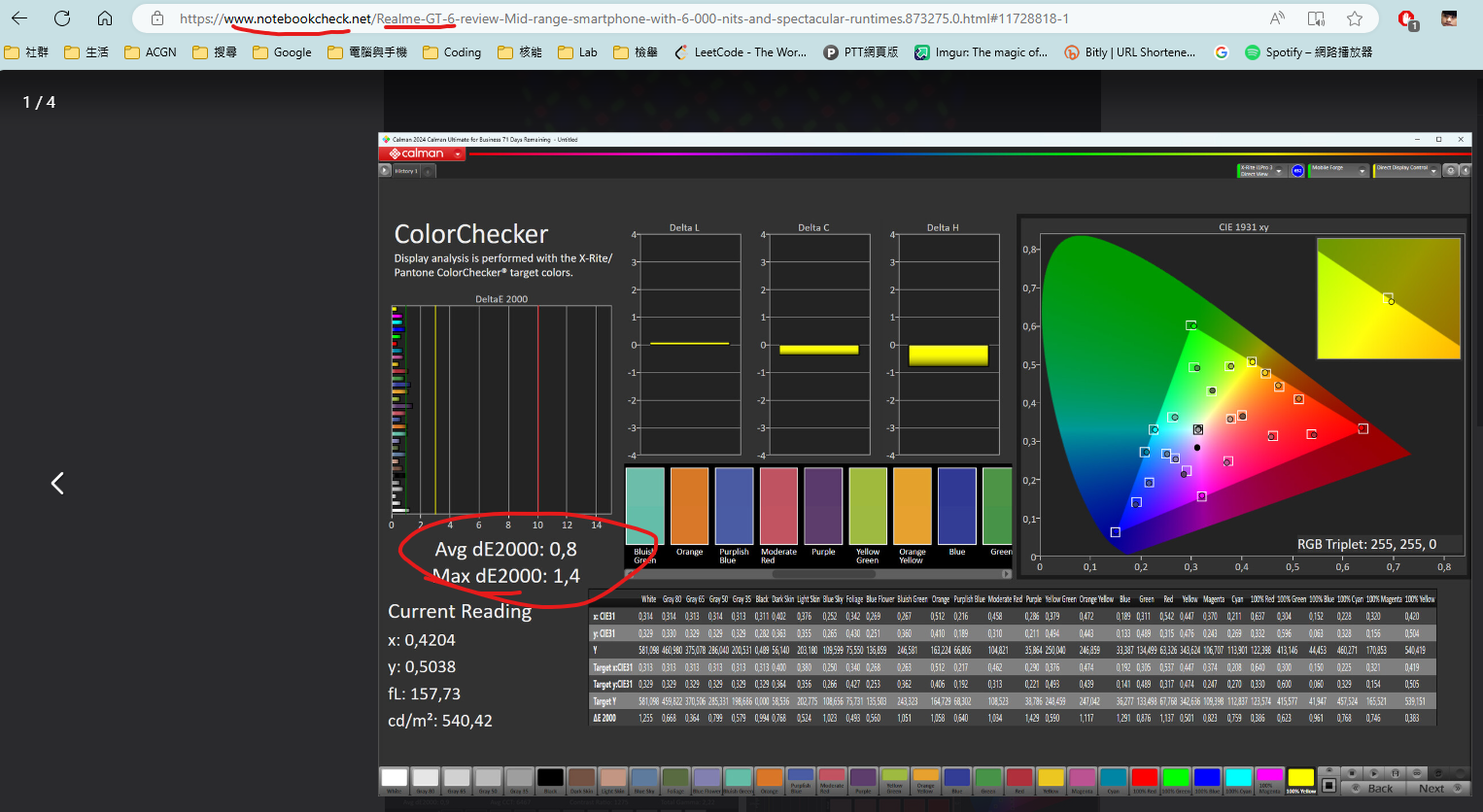Viewport: 1483px width, 812px height.
Task: Select the White swatch in bottom strip
Action: pyautogui.click(x=395, y=780)
